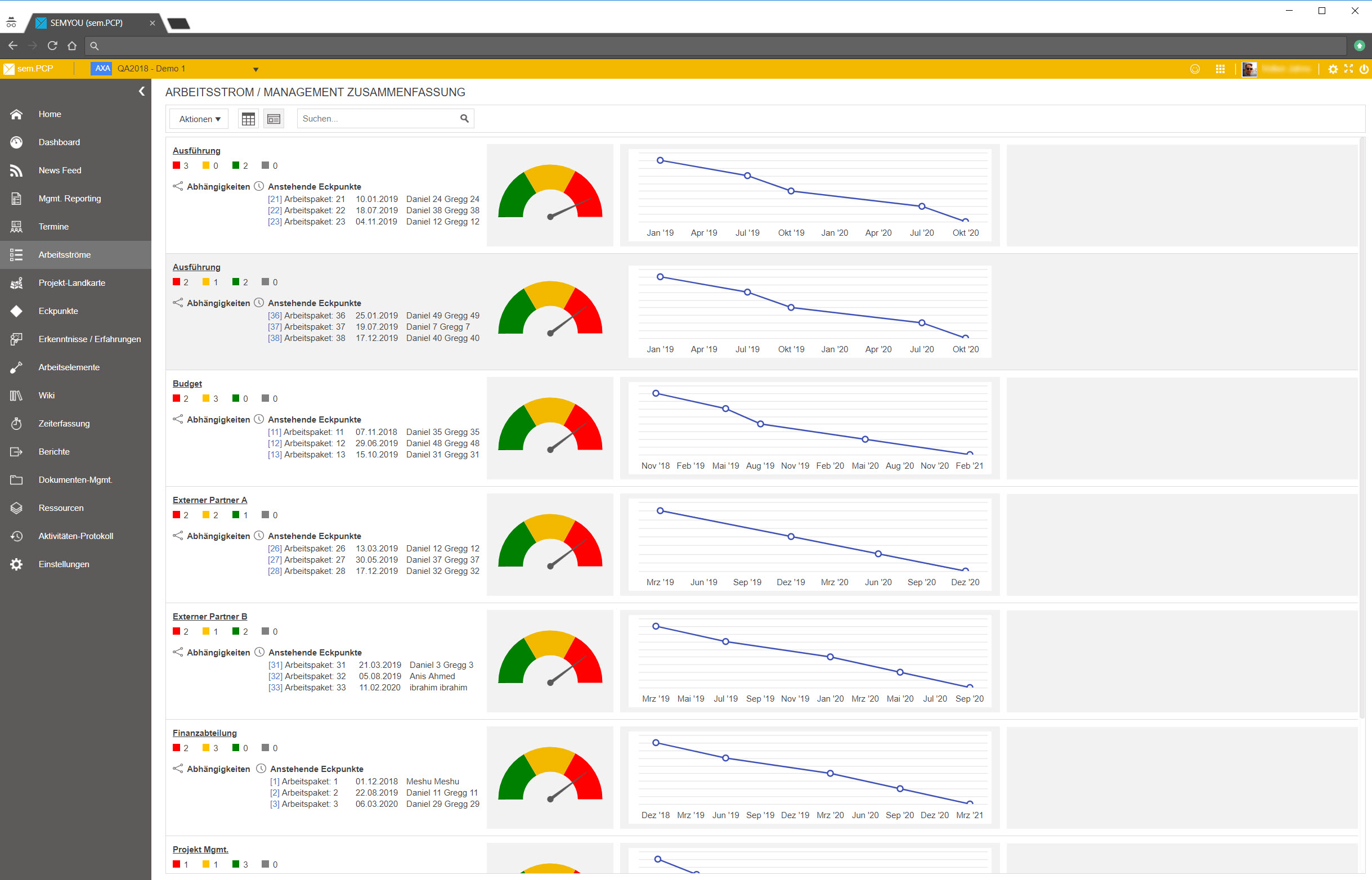The image size is (1372, 880).
Task: Open Finanzabteilung workstream link
Action: 205,733
